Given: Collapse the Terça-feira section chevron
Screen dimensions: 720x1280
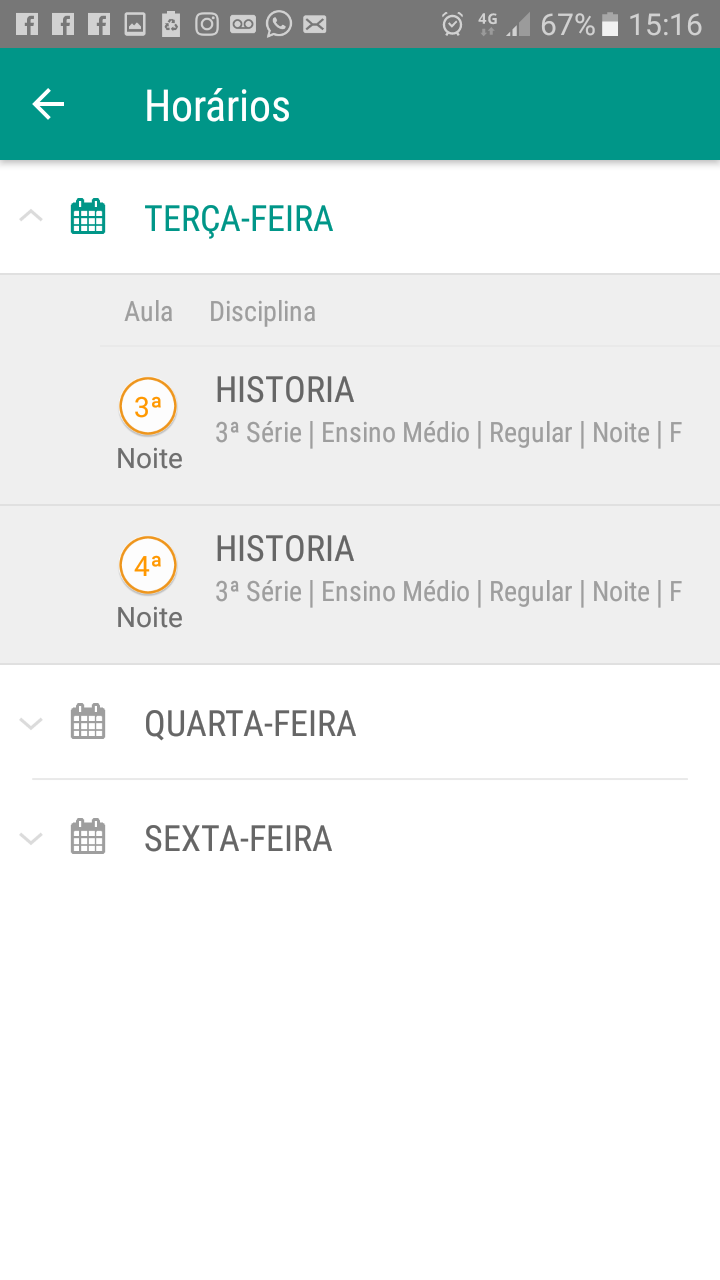Looking at the screenshot, I should (x=31, y=216).
